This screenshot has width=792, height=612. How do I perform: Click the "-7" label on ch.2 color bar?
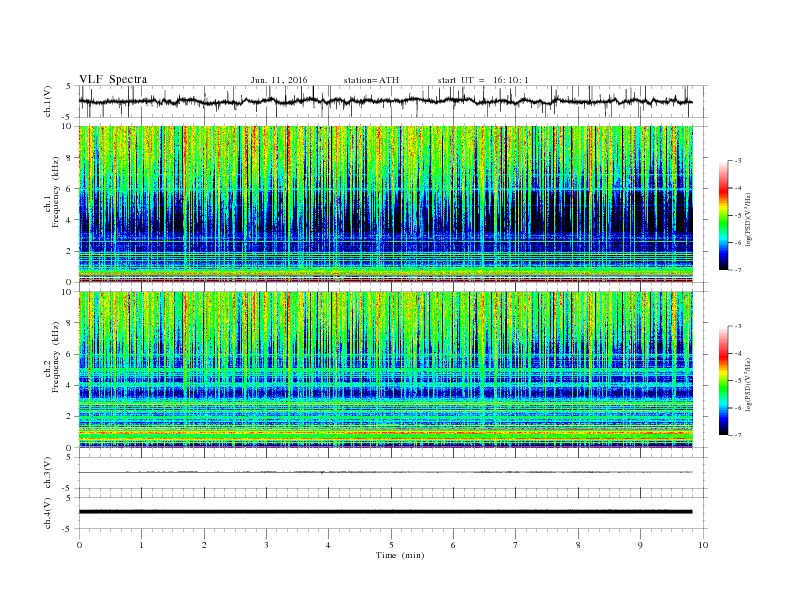coord(738,435)
